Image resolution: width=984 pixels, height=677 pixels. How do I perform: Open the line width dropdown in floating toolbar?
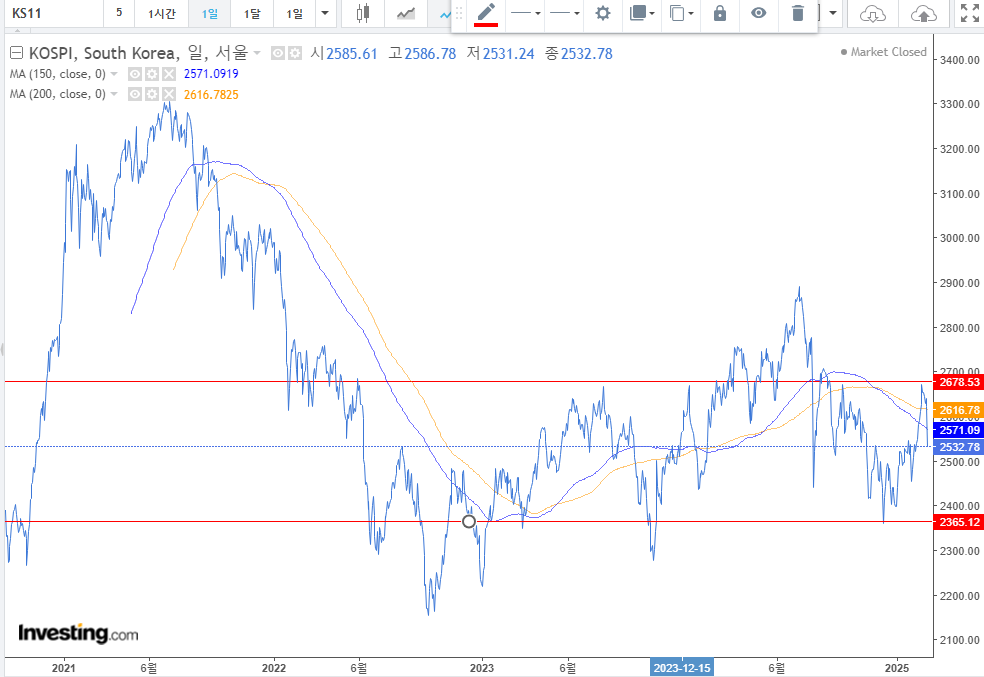pos(564,13)
